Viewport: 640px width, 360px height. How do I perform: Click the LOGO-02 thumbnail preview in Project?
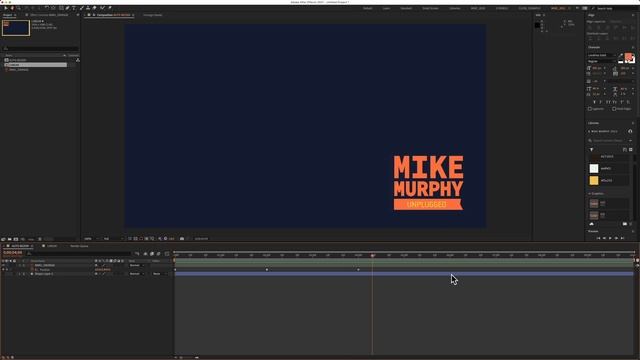point(16,28)
